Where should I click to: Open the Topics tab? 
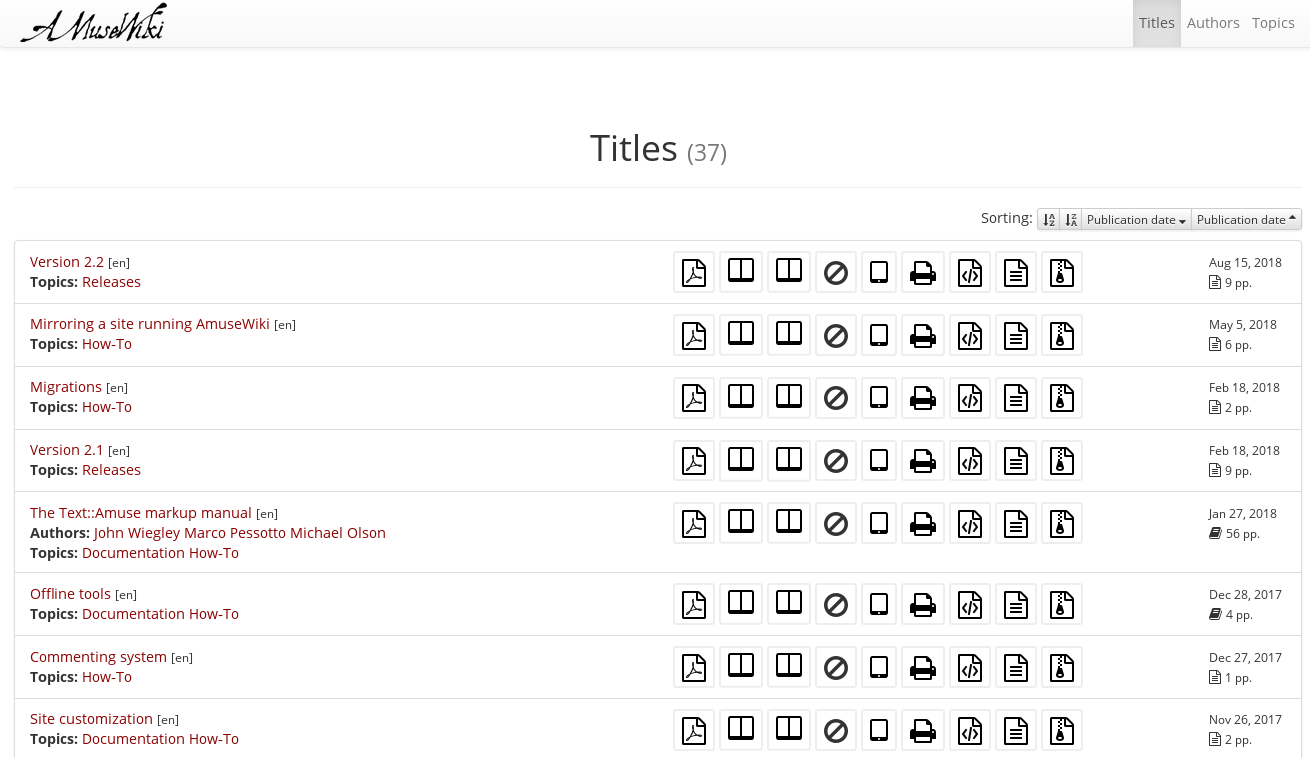[1273, 23]
